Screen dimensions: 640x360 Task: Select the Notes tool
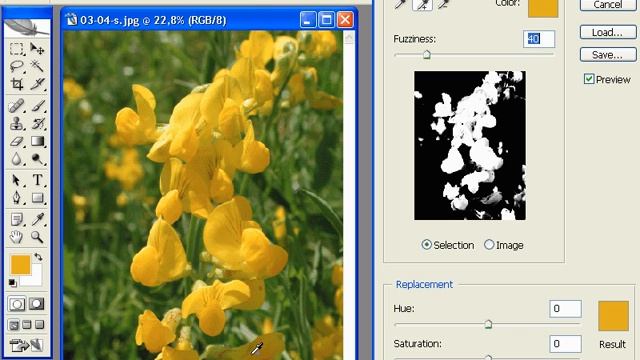pyautogui.click(x=16, y=219)
